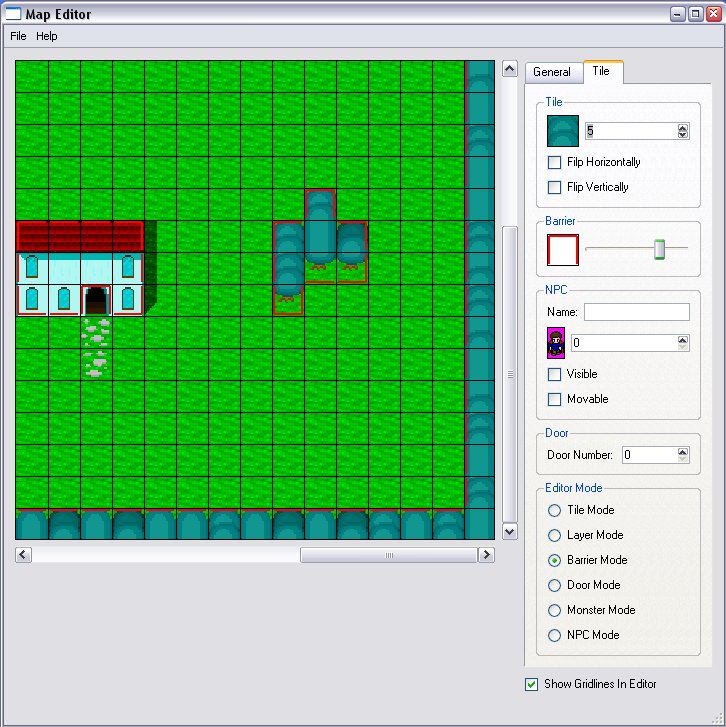Enable Flip Horizontally checkbox

click(555, 162)
